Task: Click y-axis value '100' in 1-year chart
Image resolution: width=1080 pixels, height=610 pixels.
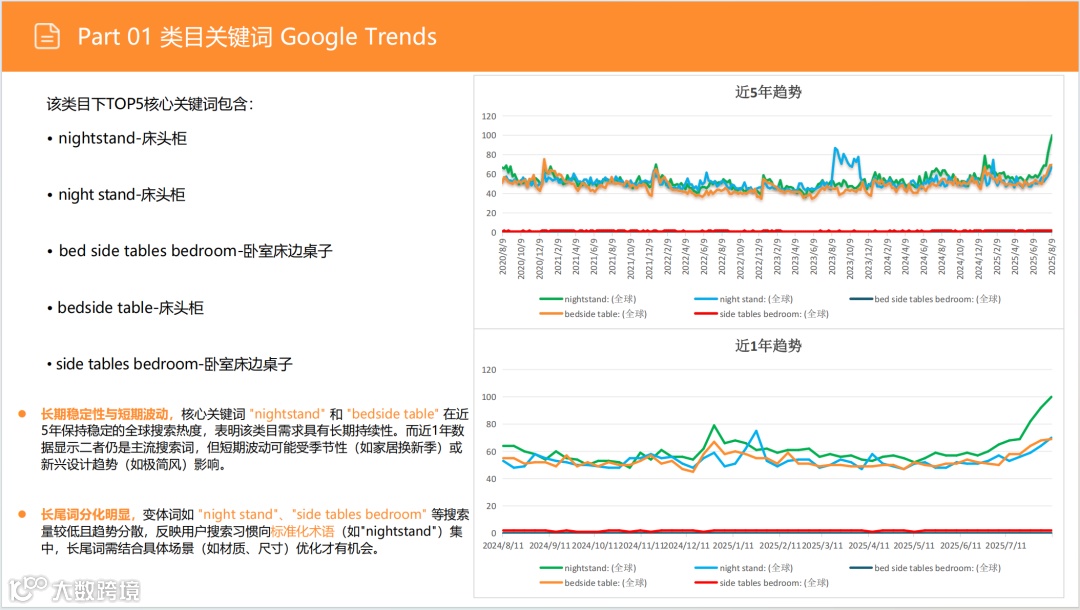Action: [x=489, y=397]
